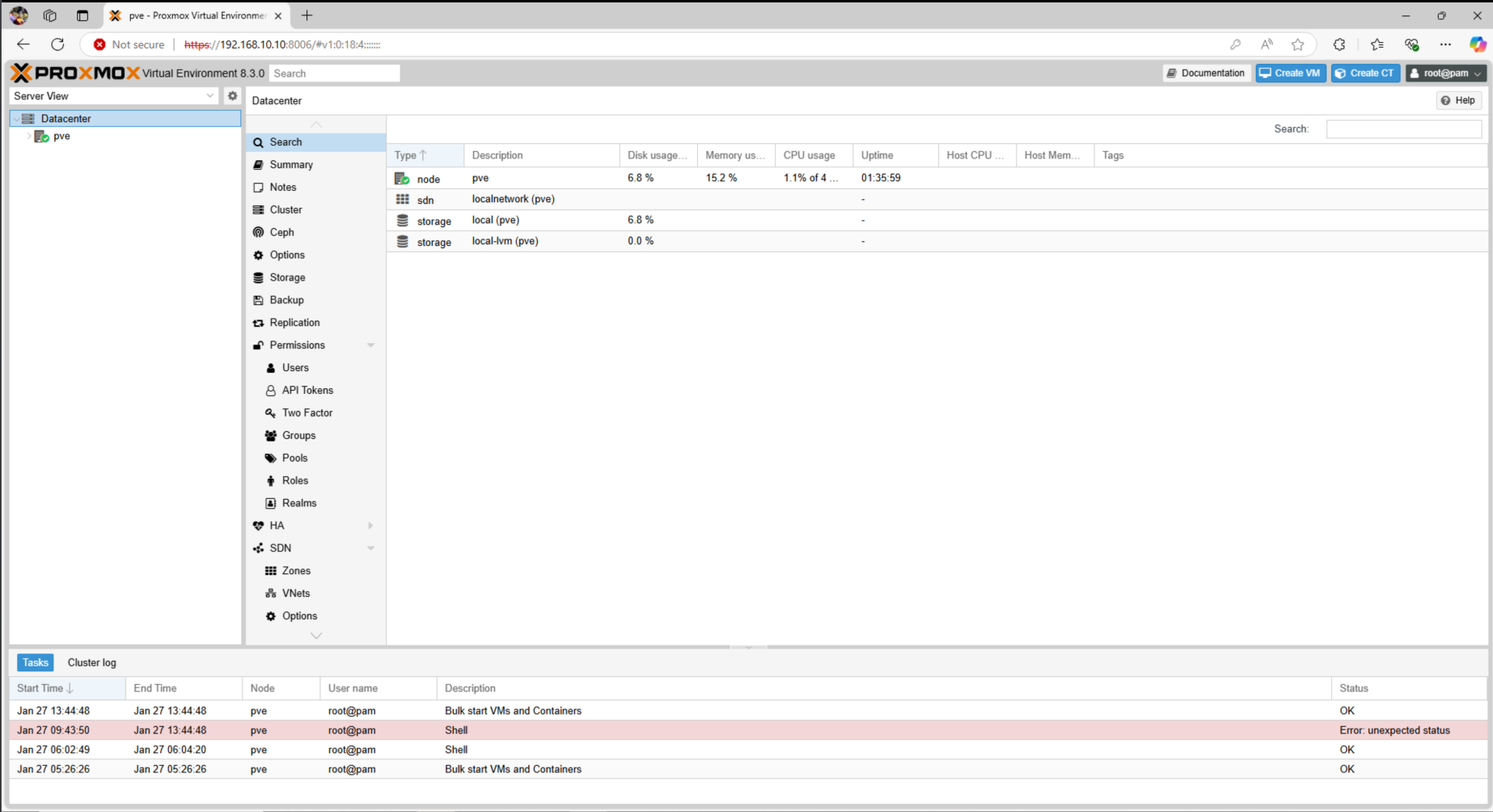Select the Jan 27 13:44:48 bulk start task
Image resolution: width=1493 pixels, height=812 pixels.
pyautogui.click(x=748, y=711)
